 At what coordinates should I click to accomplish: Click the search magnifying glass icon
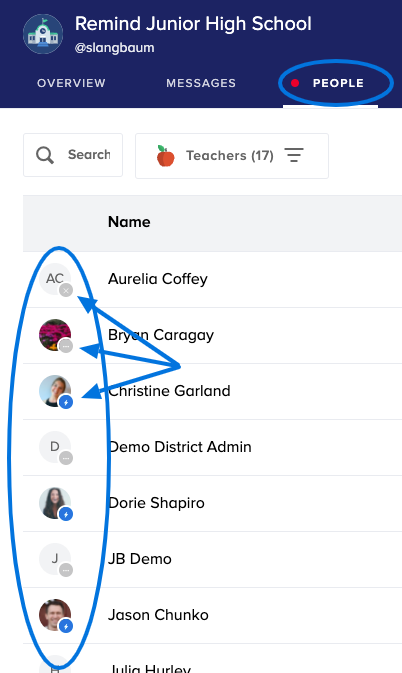(45, 155)
